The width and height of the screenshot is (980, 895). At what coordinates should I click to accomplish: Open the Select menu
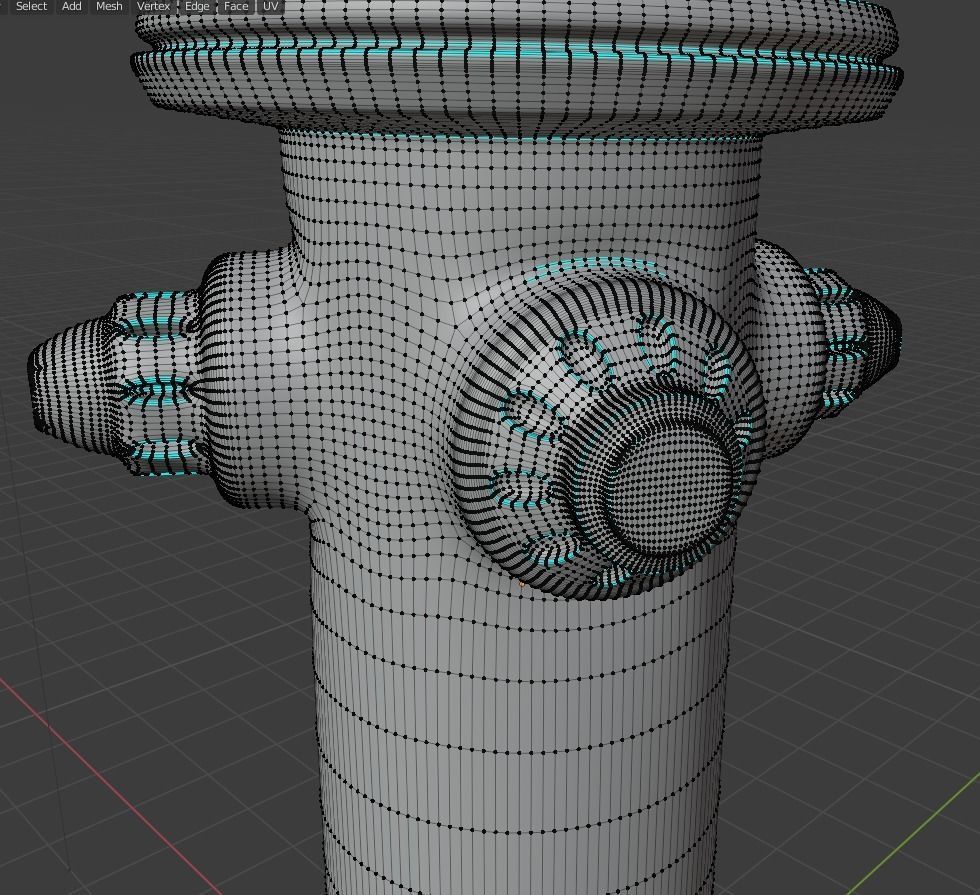pos(31,6)
